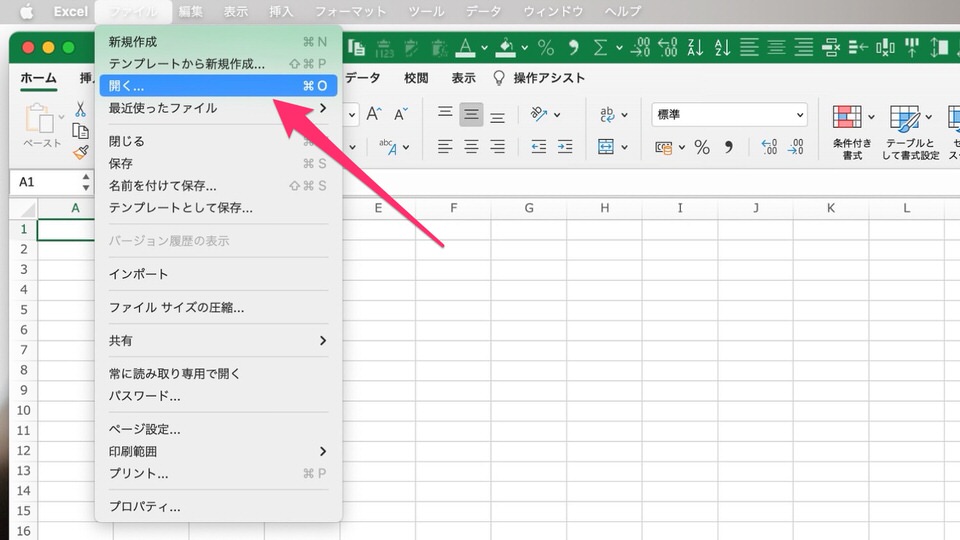The height and width of the screenshot is (540, 960).
Task: Choose 開く... from the File menu
Action: pyautogui.click(x=218, y=86)
